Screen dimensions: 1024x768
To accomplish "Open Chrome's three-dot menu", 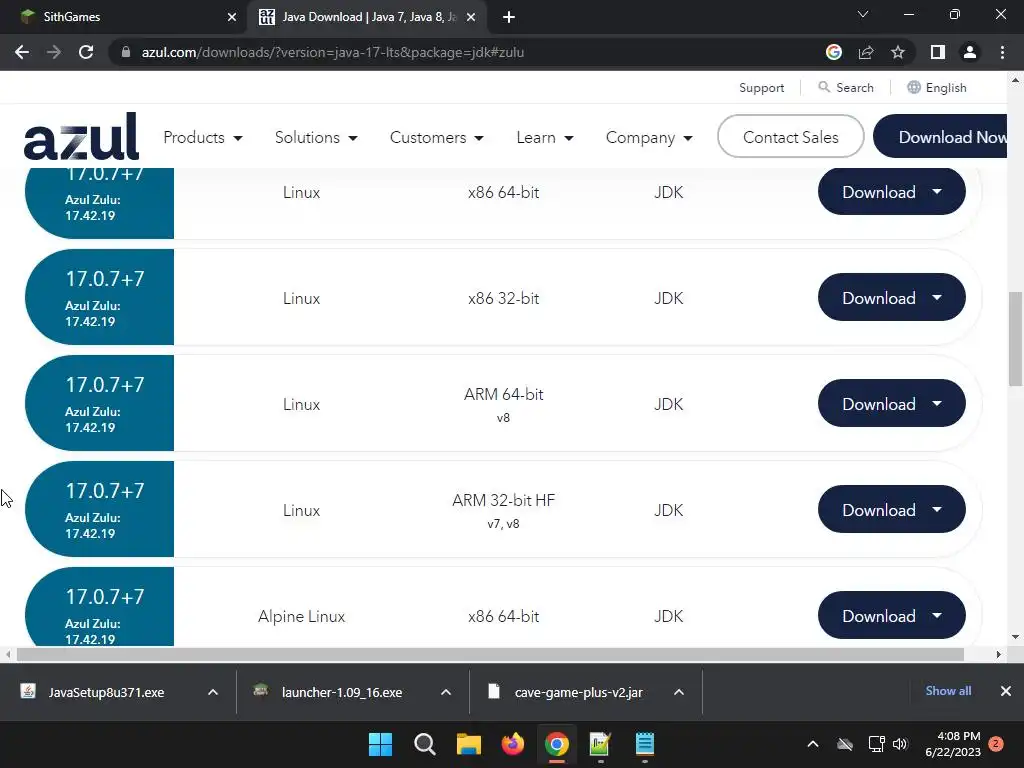I will [x=1002, y=52].
